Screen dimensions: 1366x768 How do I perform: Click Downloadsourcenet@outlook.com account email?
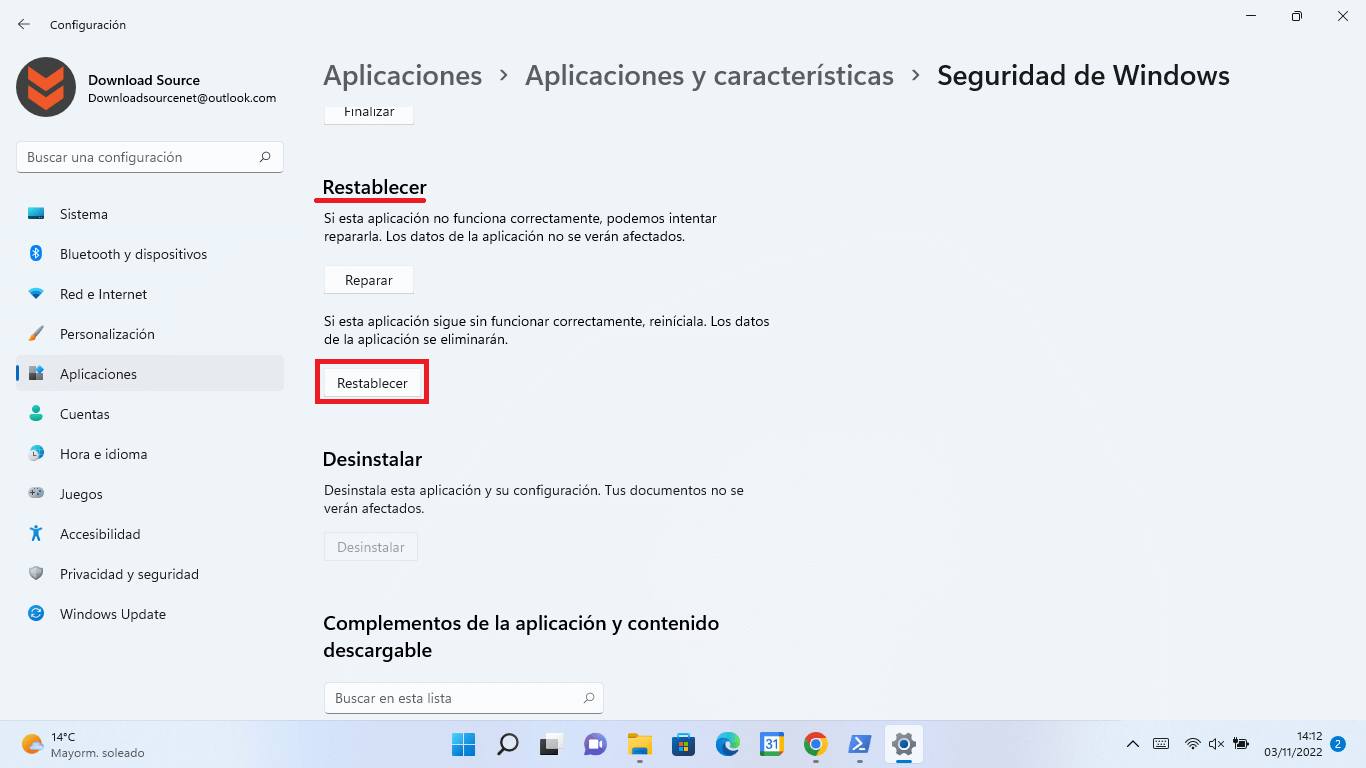click(182, 98)
